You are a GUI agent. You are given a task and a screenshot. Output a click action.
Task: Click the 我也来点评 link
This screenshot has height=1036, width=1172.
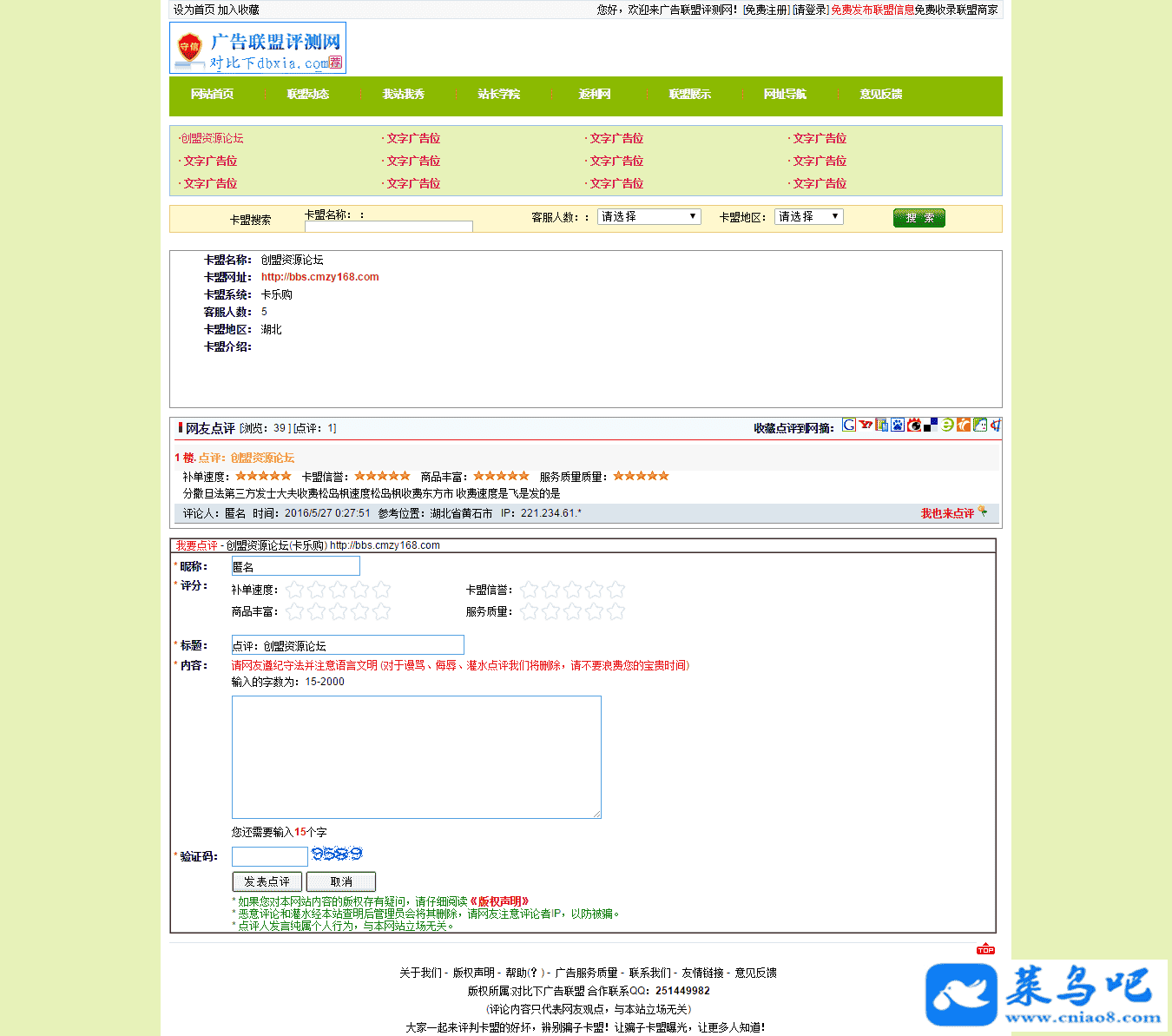pos(947,513)
